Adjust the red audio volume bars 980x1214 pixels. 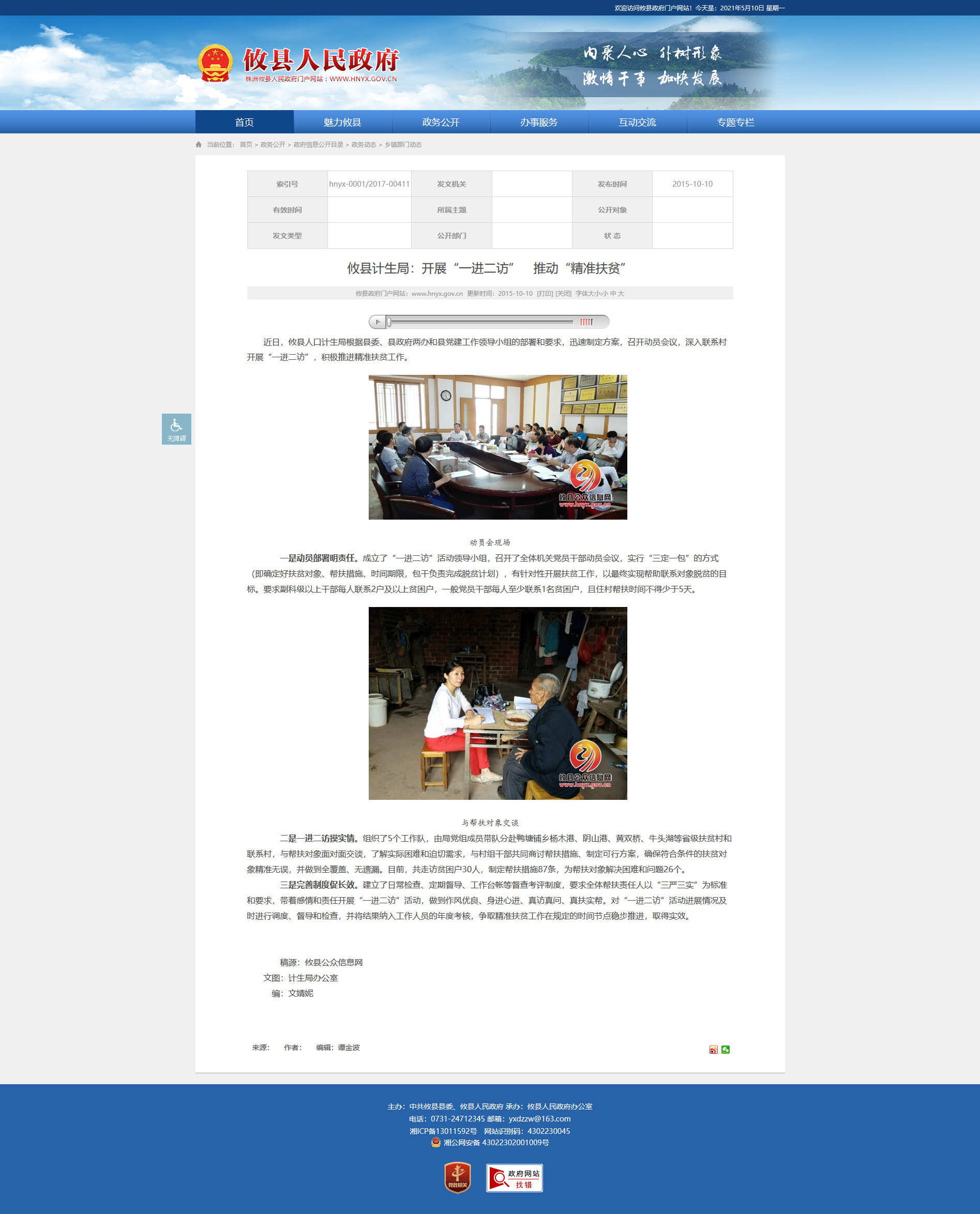click(586, 322)
